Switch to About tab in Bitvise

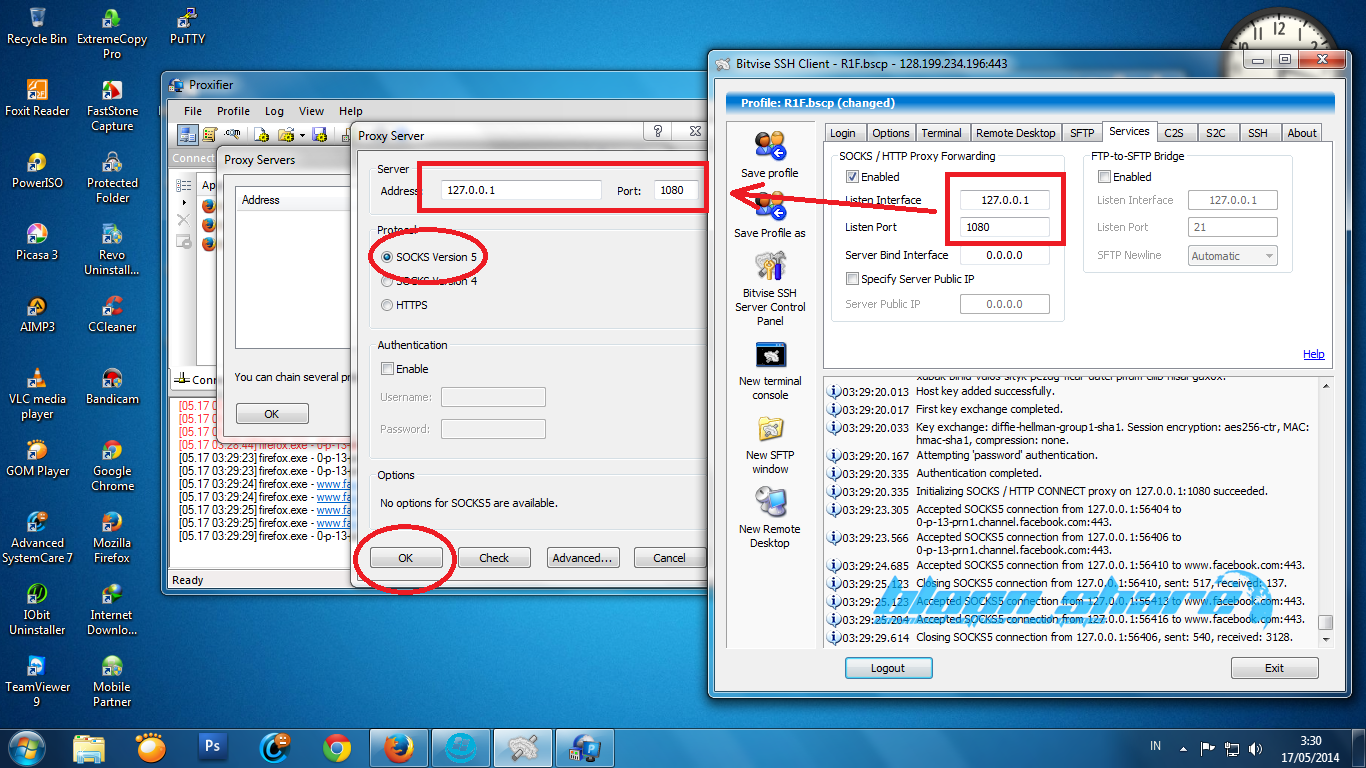click(x=1302, y=133)
